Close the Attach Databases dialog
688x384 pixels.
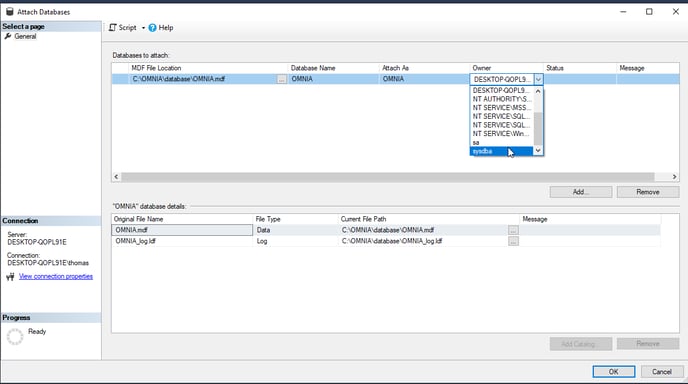click(676, 12)
